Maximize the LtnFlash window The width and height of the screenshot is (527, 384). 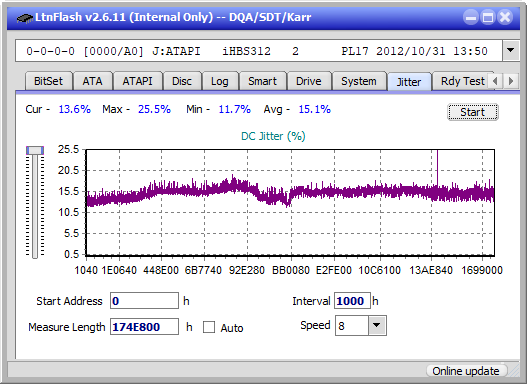488,17
